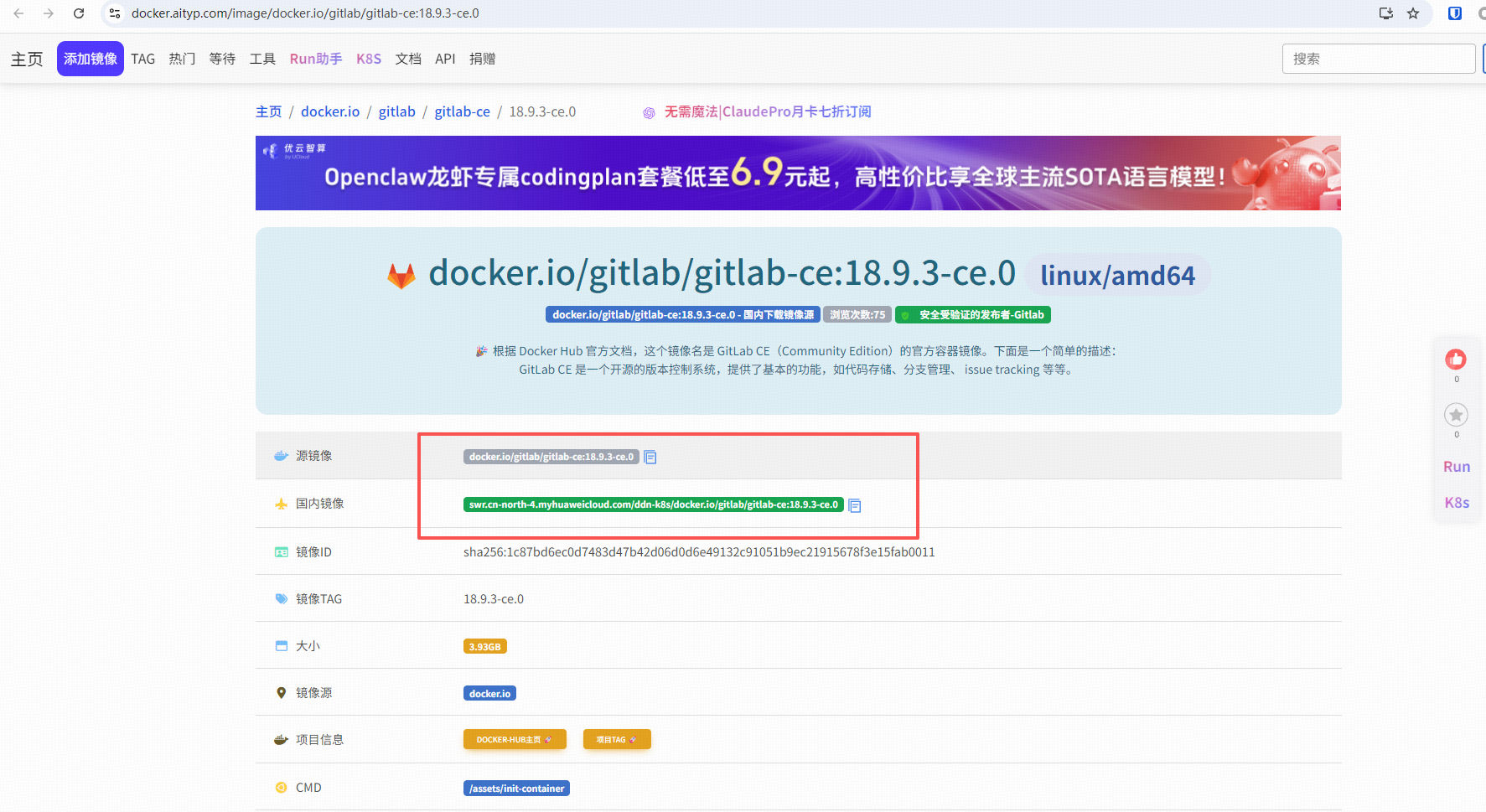Focus the 搜索 search box
1486x812 pixels.
[x=1378, y=59]
